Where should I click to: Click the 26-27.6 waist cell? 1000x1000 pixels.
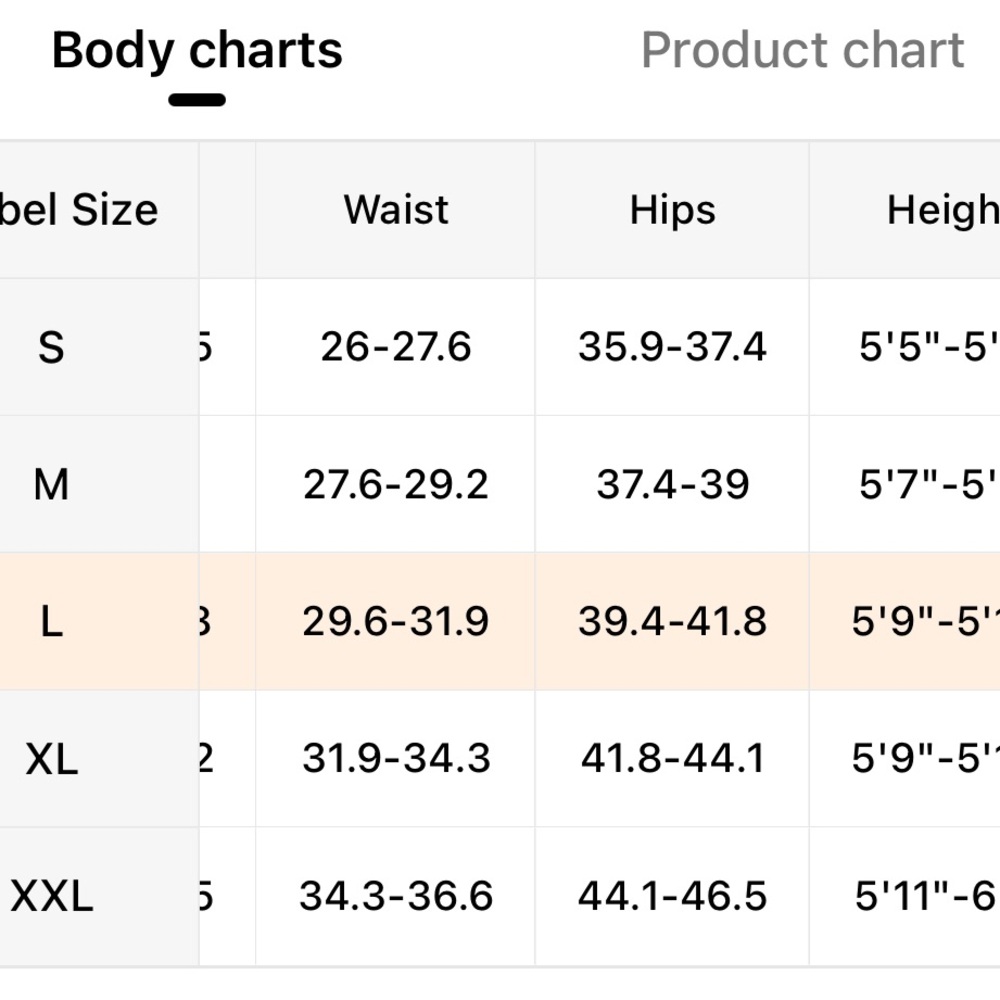395,348
